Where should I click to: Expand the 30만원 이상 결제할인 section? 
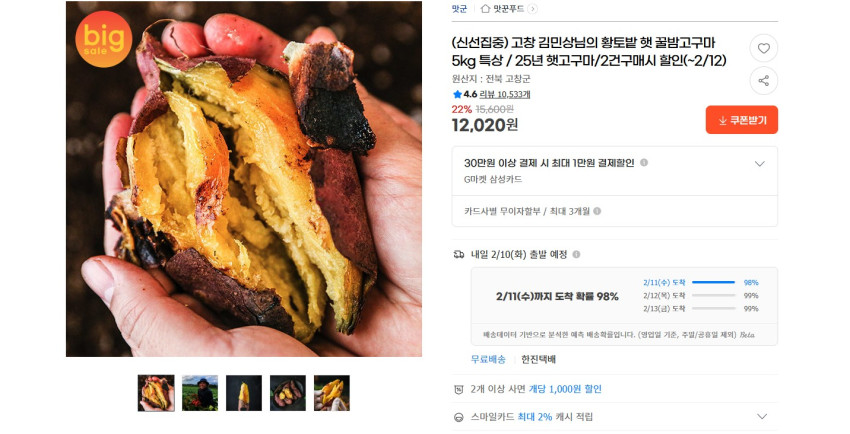pos(759,164)
